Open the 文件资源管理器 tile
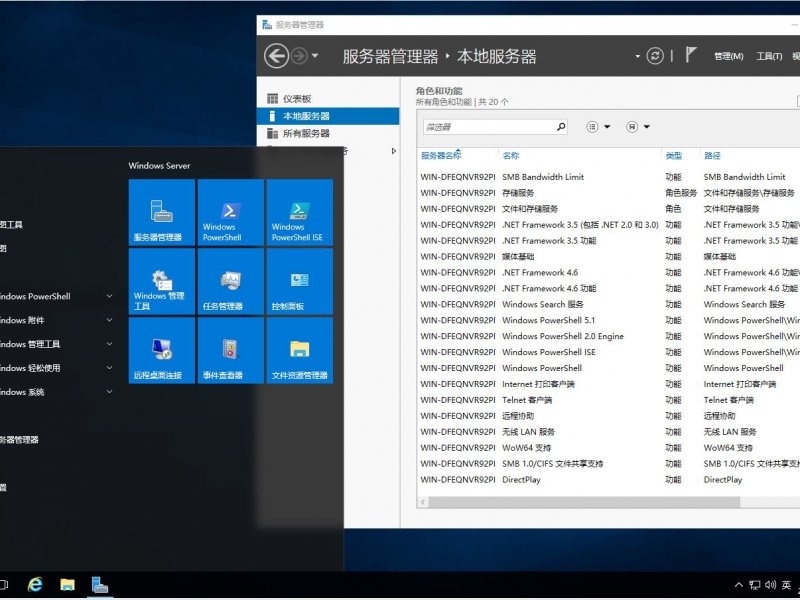 (299, 350)
